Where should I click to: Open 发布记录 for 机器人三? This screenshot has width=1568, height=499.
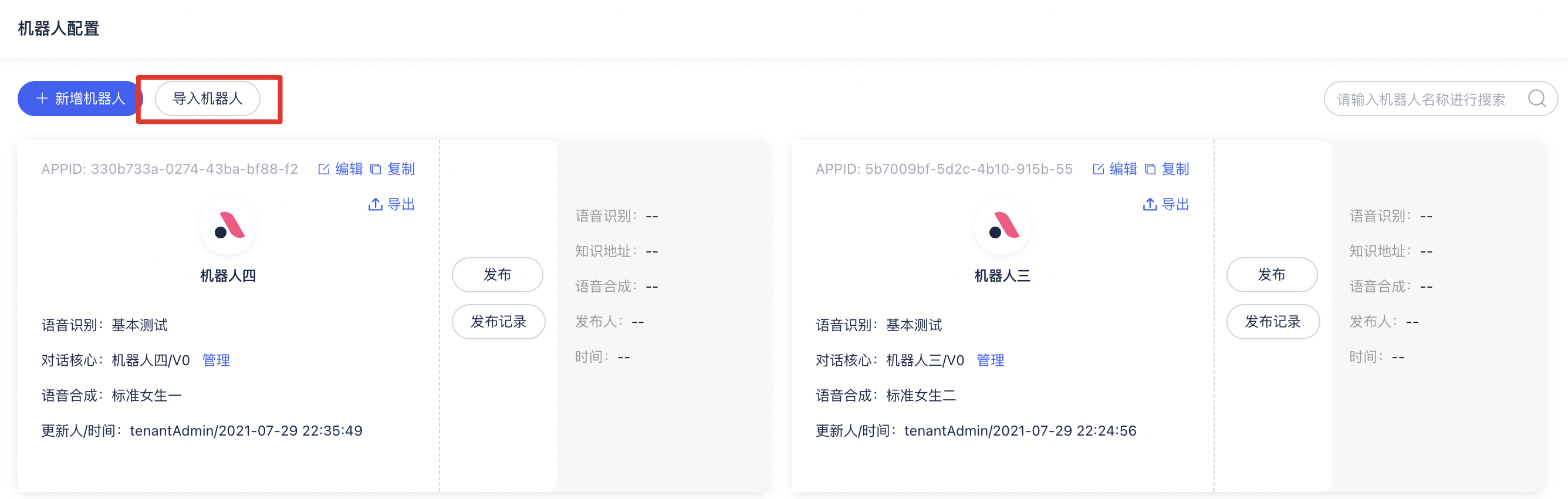point(1273,322)
